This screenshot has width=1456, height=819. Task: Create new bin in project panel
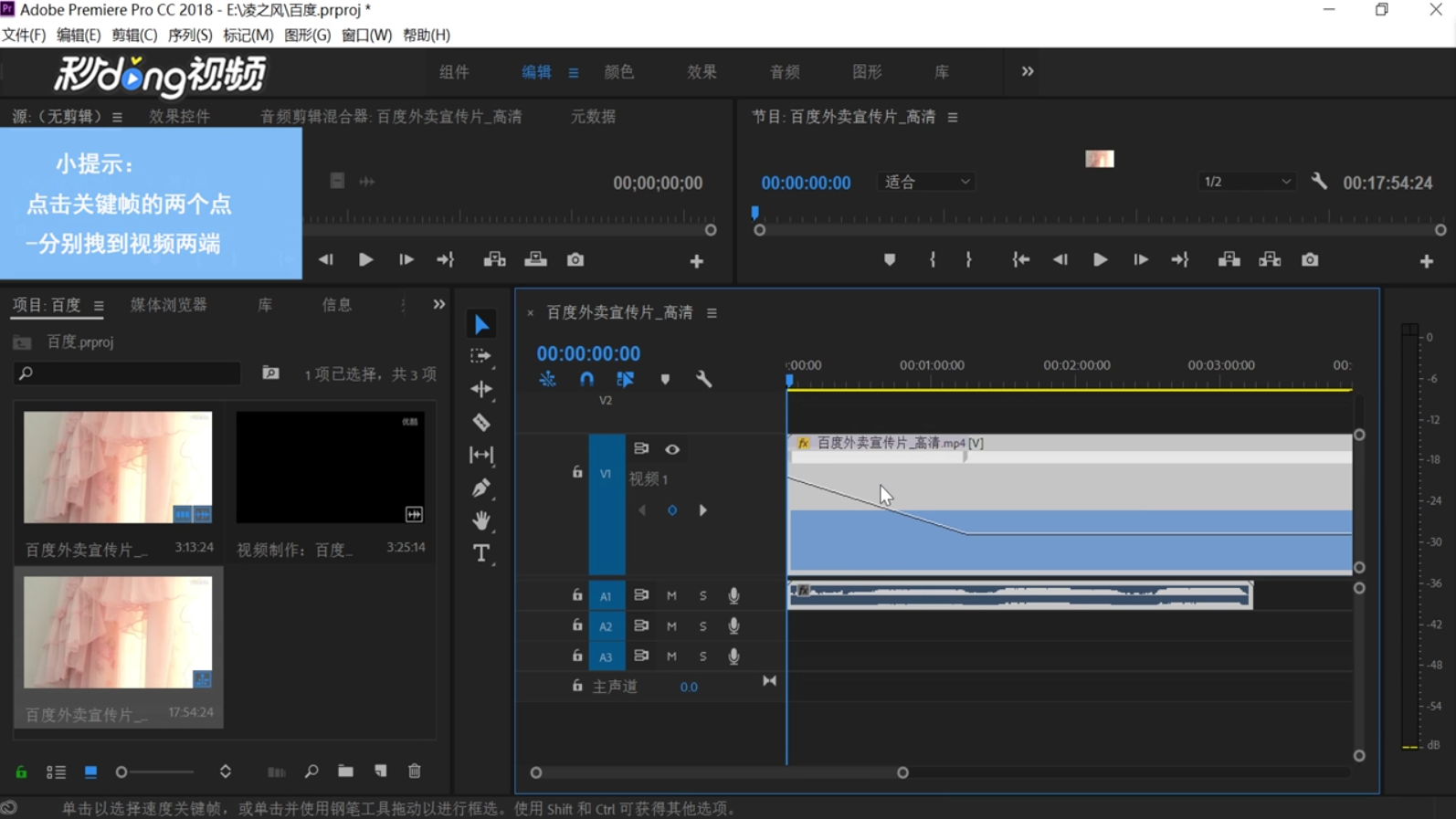[345, 772]
